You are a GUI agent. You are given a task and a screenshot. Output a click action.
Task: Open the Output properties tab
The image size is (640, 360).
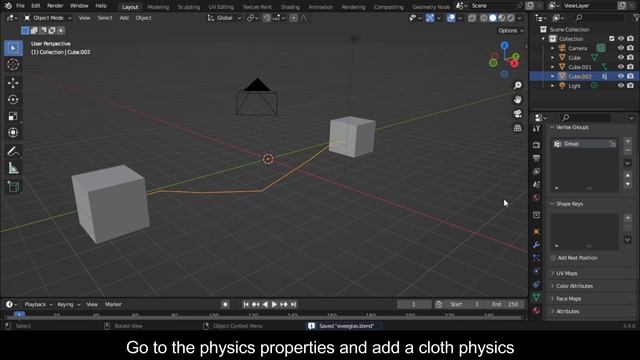click(536, 158)
